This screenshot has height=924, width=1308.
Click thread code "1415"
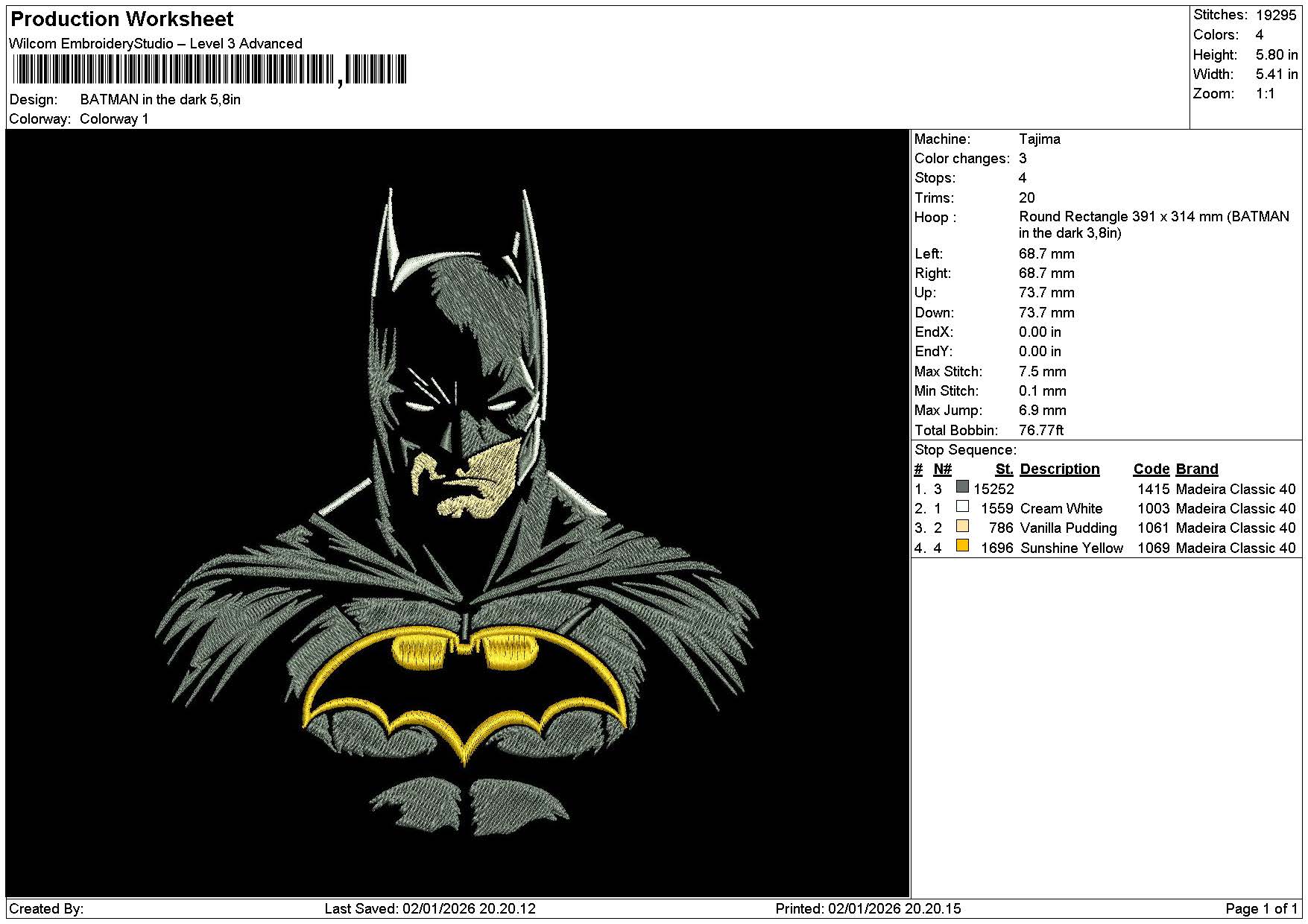[1154, 490]
